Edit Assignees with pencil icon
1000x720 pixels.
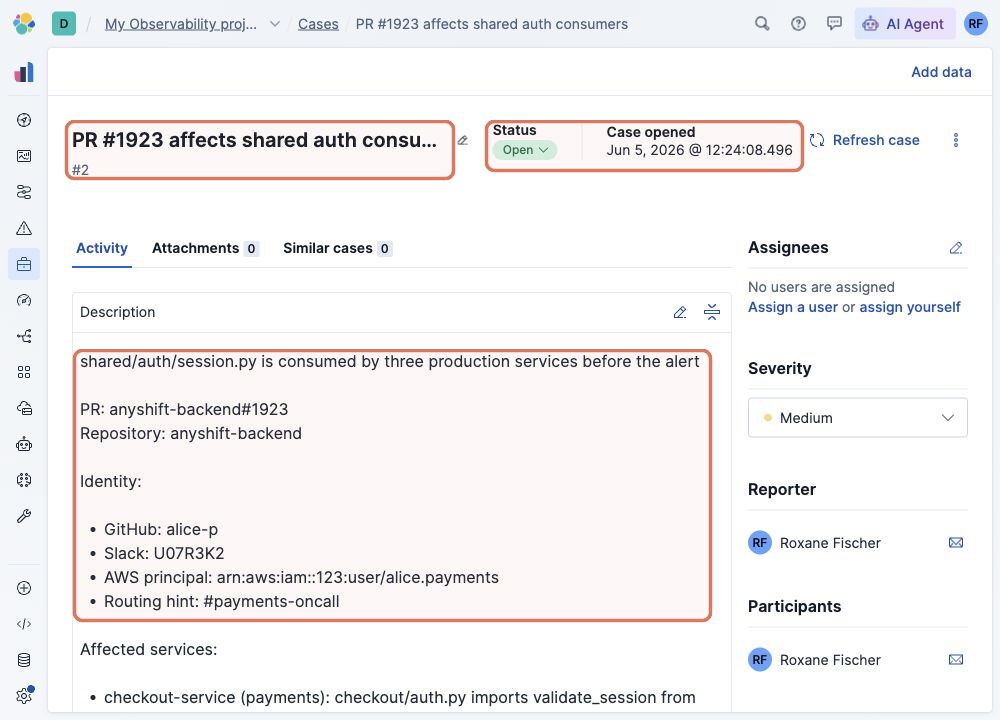coord(955,247)
